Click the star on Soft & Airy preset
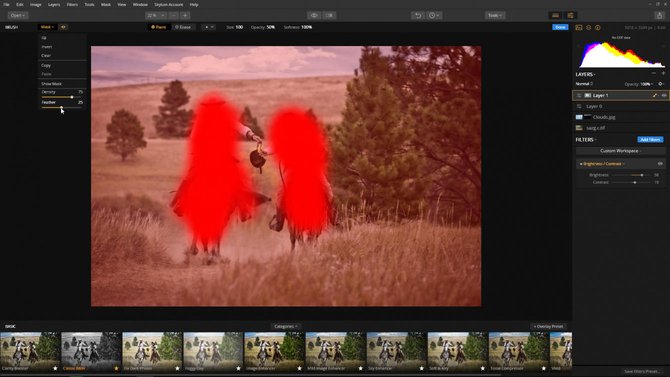 [x=483, y=368]
